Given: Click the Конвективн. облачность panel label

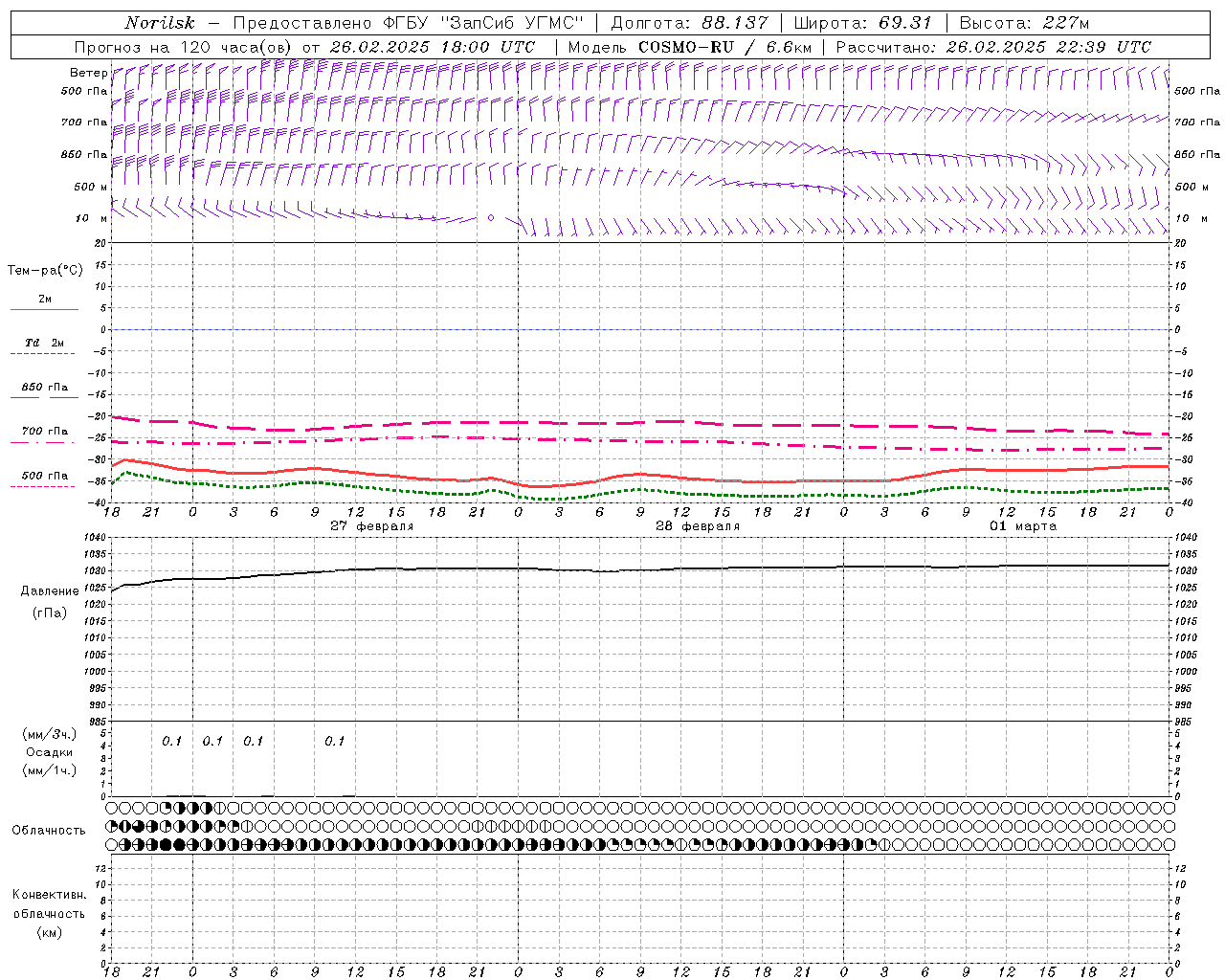Looking at the screenshot, I should coord(49,913).
